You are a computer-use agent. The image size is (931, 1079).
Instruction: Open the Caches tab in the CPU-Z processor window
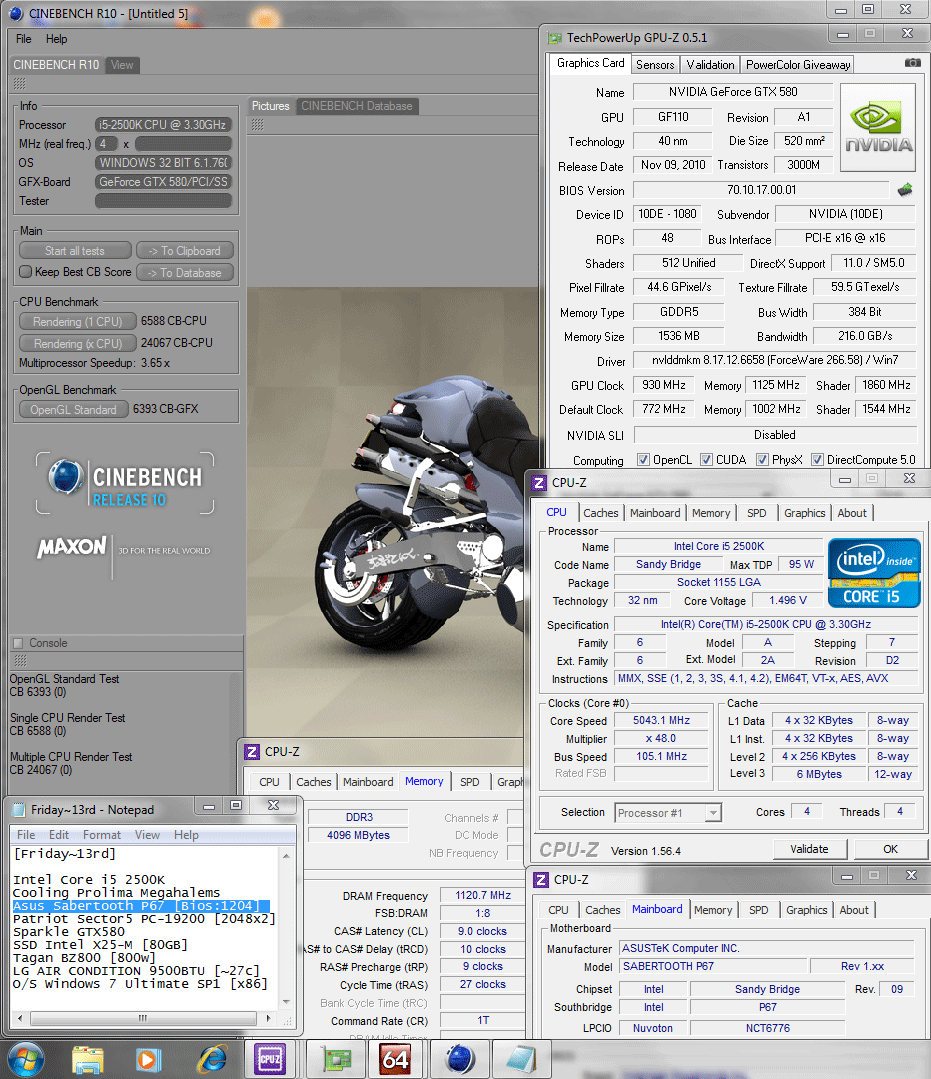[x=601, y=513]
